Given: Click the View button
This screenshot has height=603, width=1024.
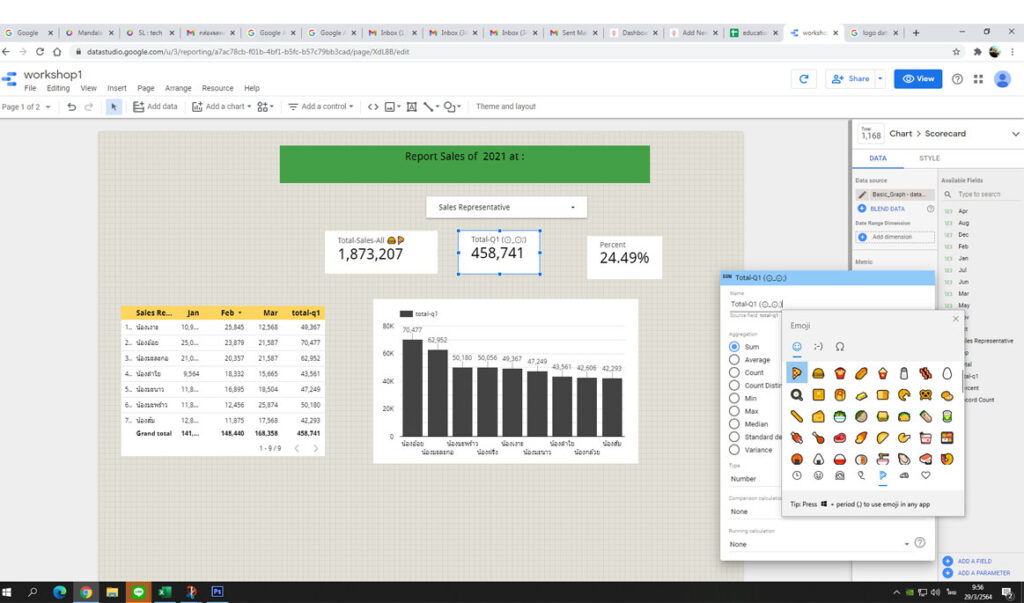Looking at the screenshot, I should click(x=918, y=78).
